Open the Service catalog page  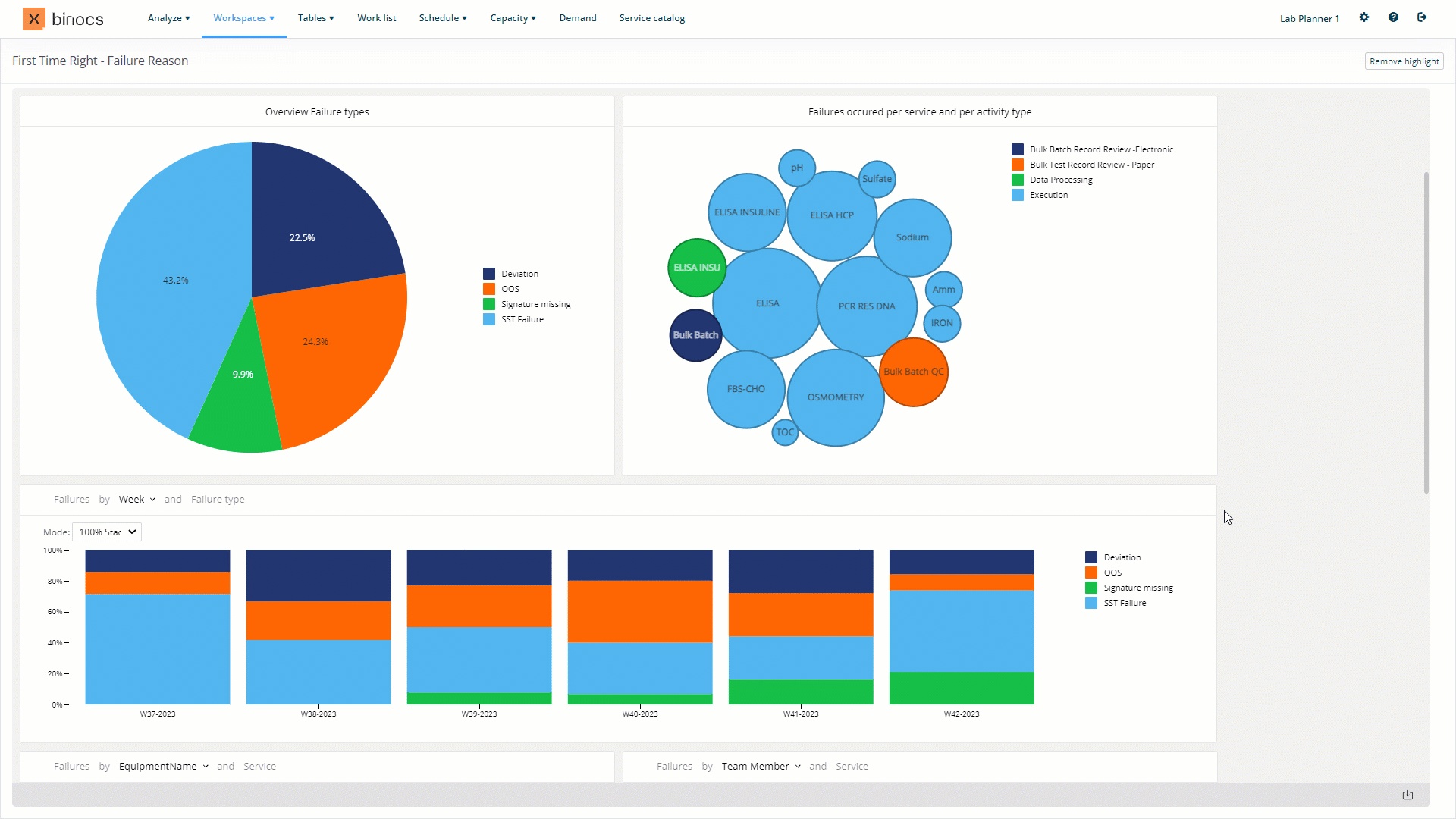[x=652, y=18]
